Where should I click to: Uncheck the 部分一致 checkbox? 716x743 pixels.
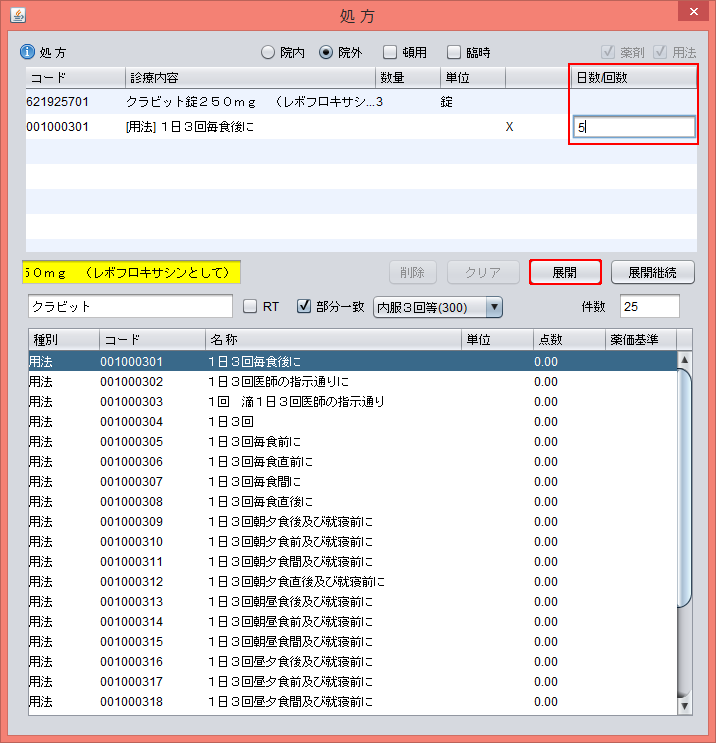[305, 306]
